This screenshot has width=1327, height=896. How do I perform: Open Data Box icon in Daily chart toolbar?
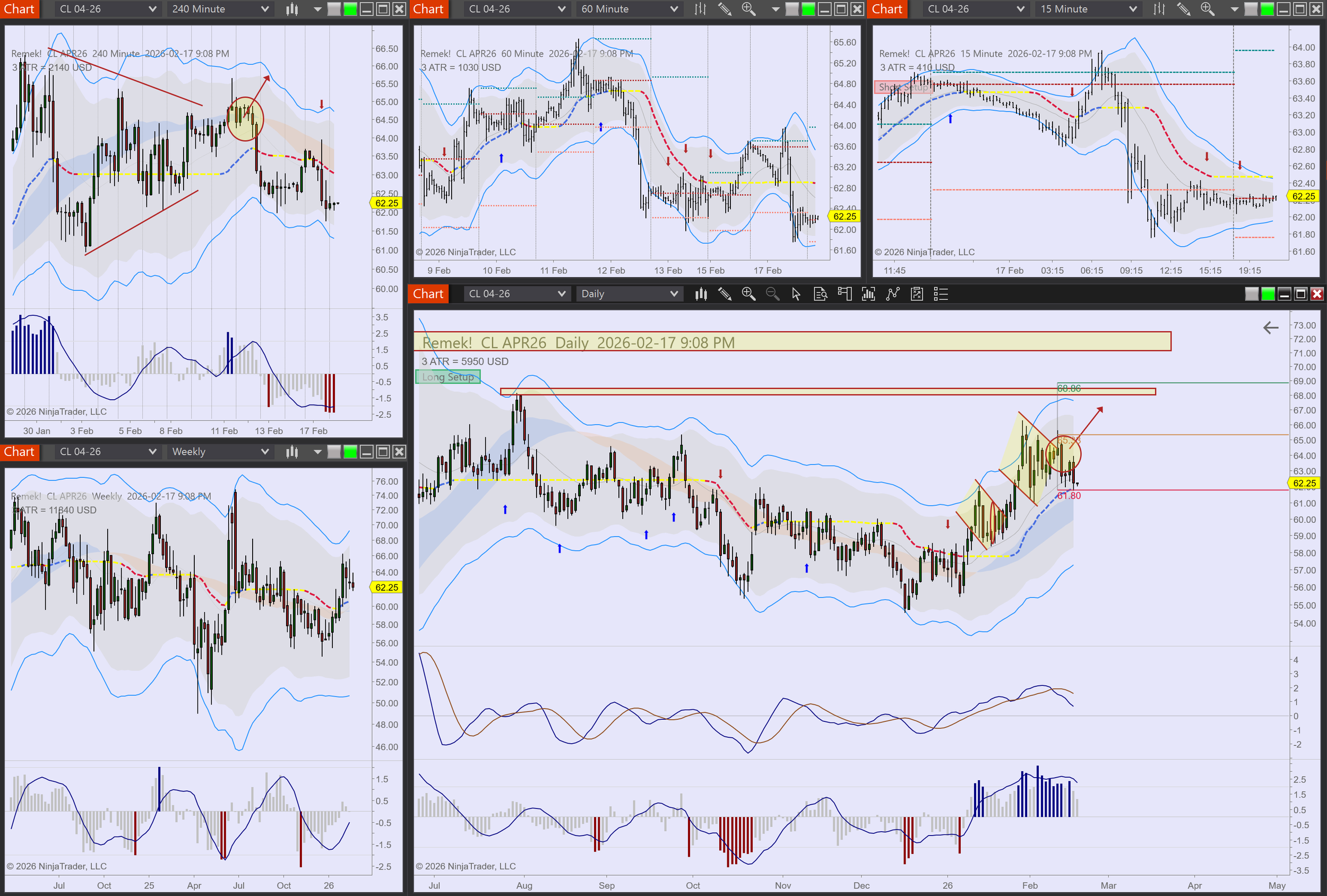(820, 294)
